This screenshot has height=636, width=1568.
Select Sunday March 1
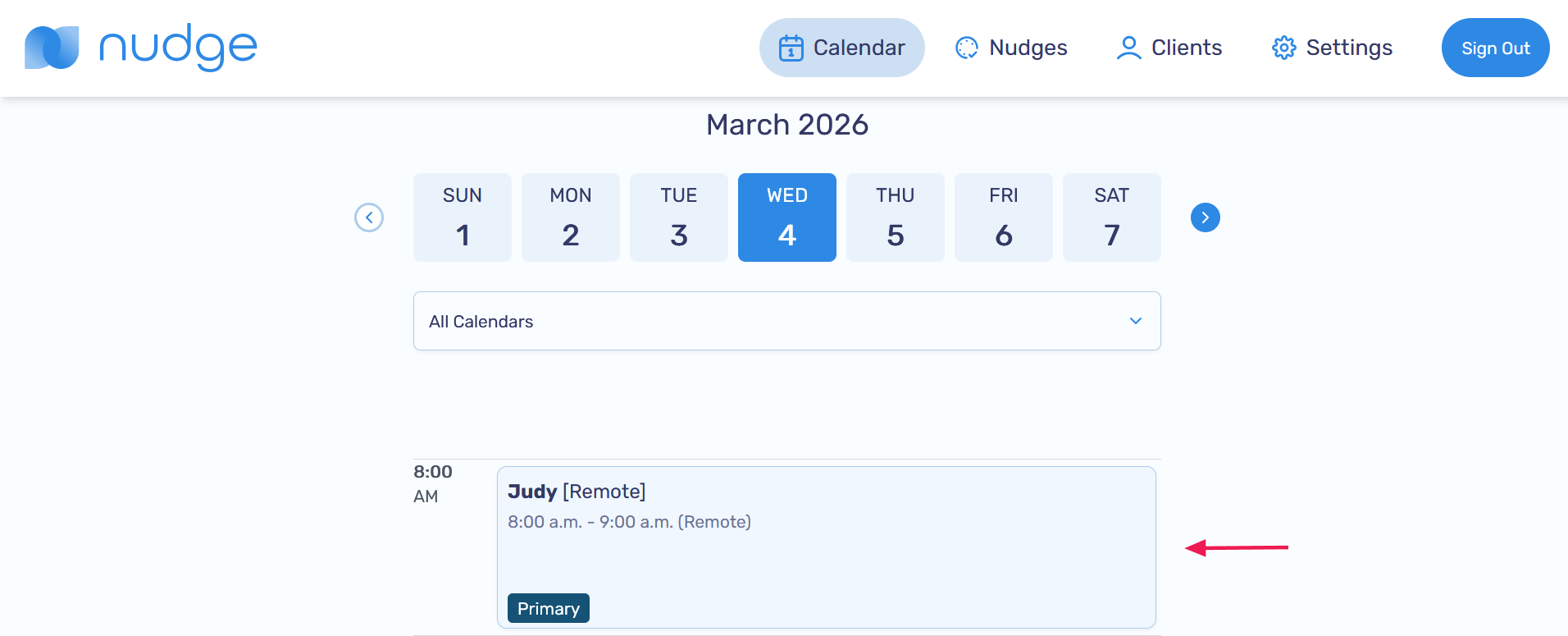(x=463, y=217)
